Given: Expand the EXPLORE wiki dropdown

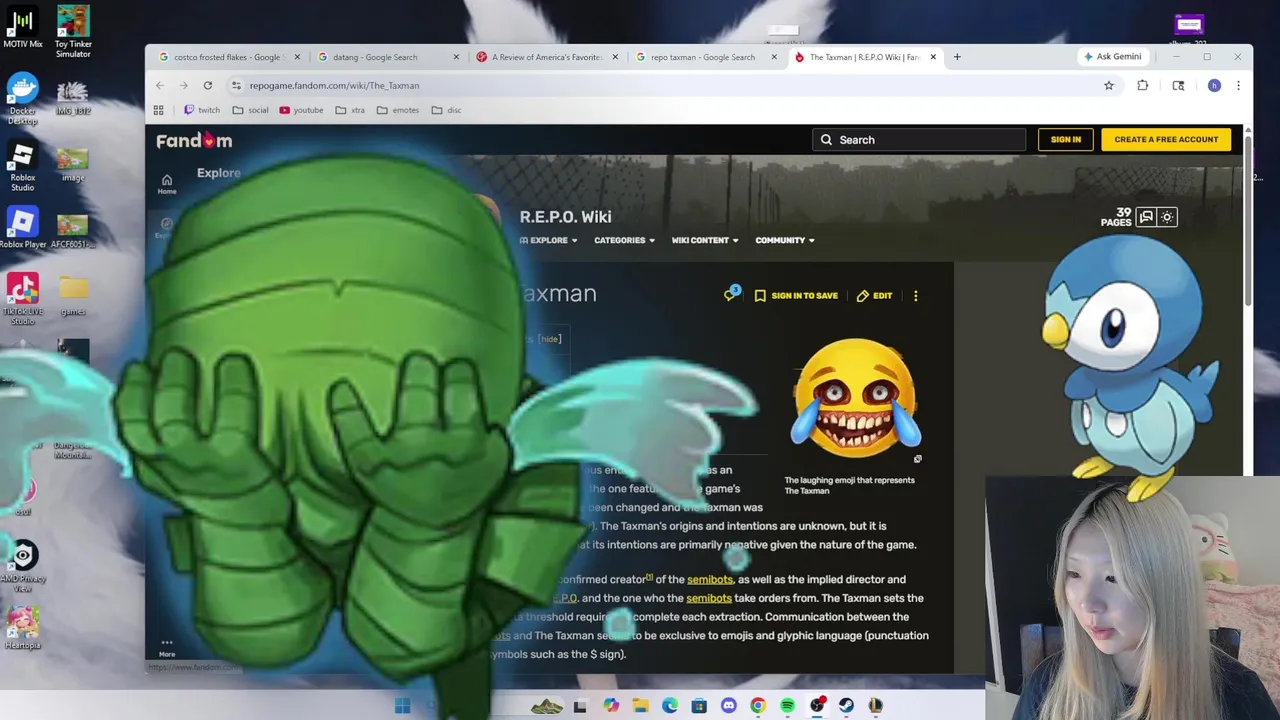Looking at the screenshot, I should 549,240.
